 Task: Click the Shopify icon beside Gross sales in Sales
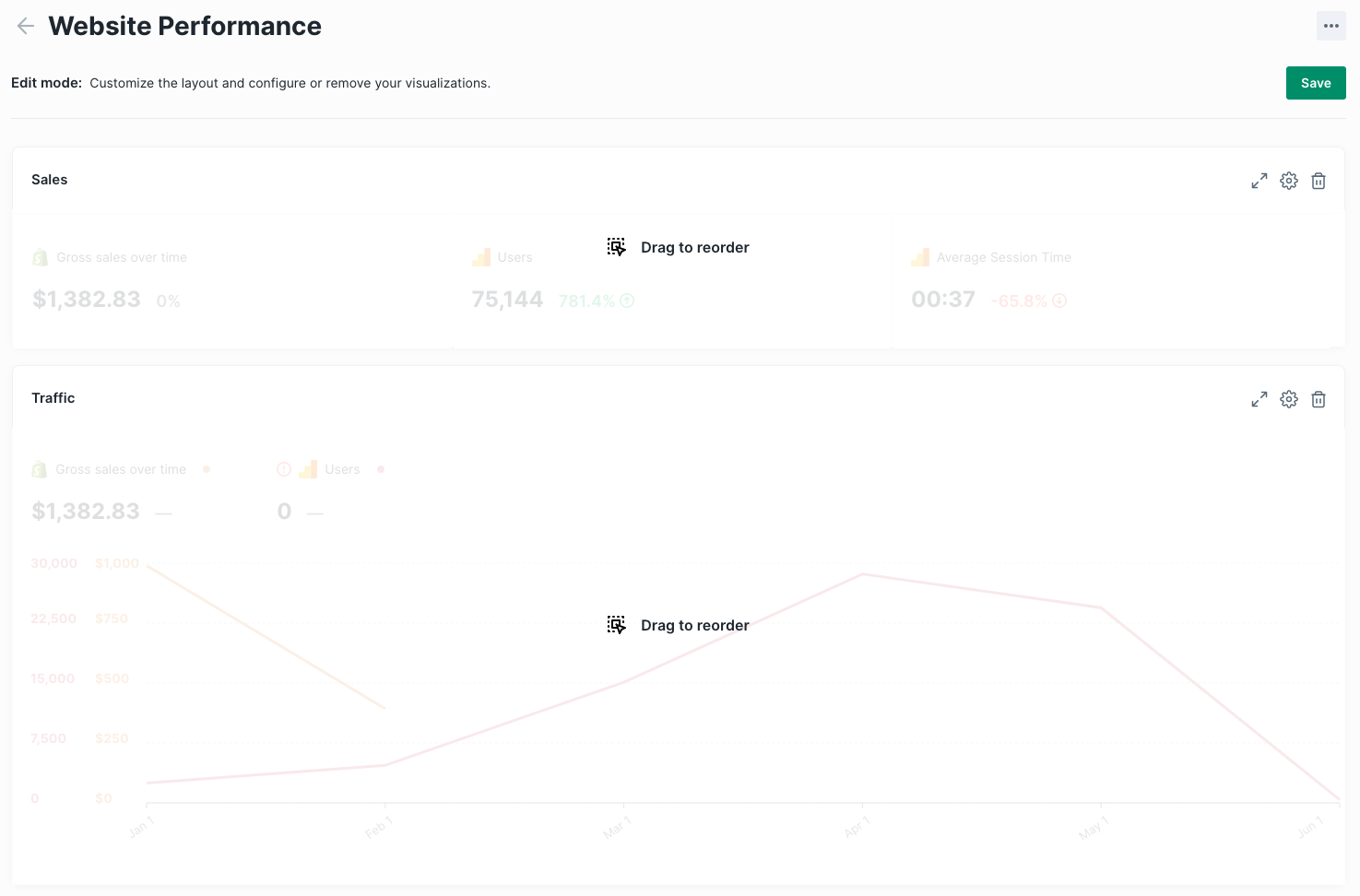coord(40,257)
